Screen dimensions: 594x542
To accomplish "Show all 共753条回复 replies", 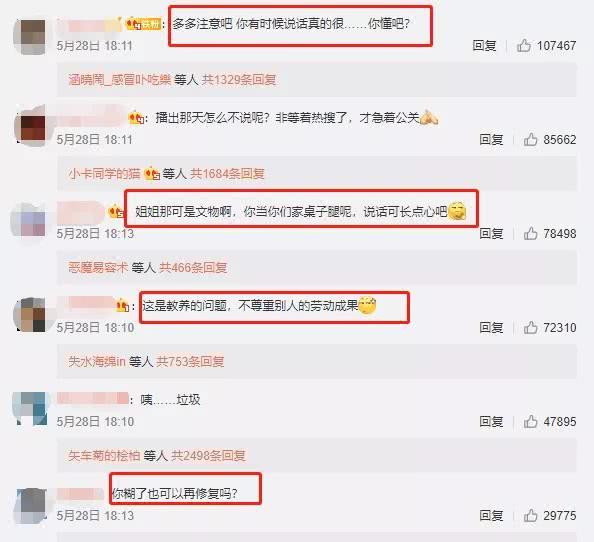I will click(190, 361).
